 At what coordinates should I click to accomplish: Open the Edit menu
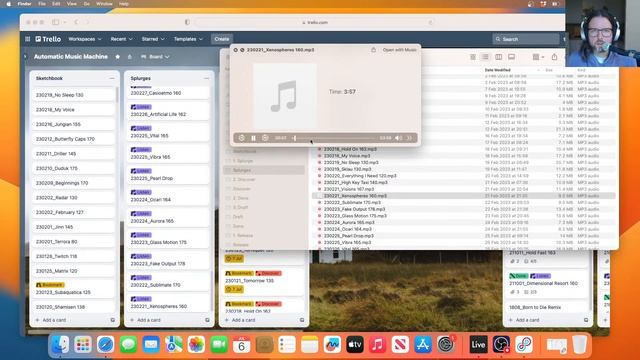click(56, 4)
